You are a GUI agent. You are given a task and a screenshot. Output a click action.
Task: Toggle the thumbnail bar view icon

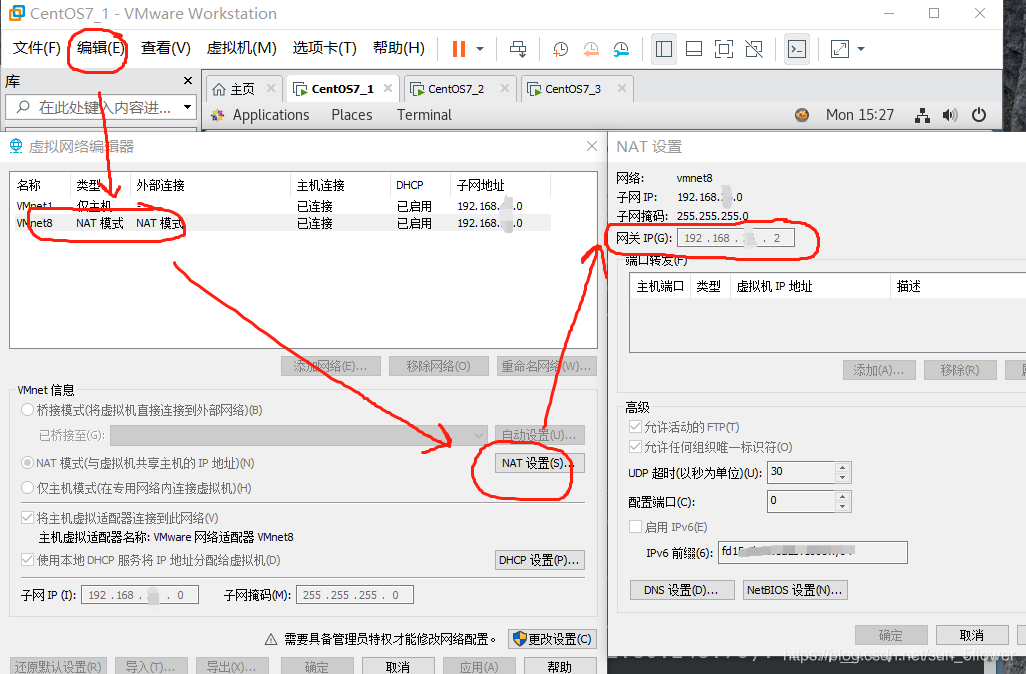point(694,49)
